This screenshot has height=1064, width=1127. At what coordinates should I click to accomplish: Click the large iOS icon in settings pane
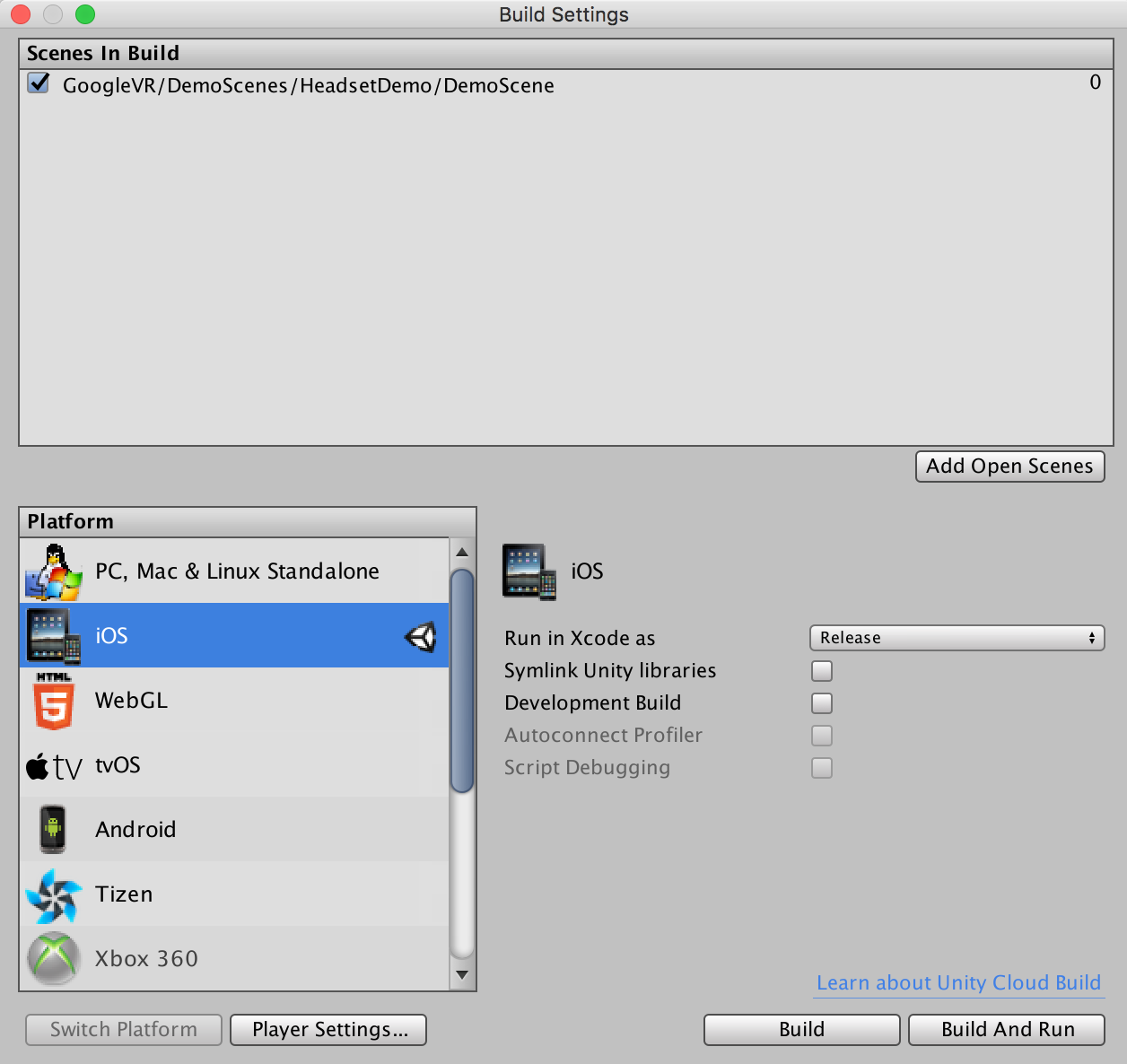(x=529, y=571)
